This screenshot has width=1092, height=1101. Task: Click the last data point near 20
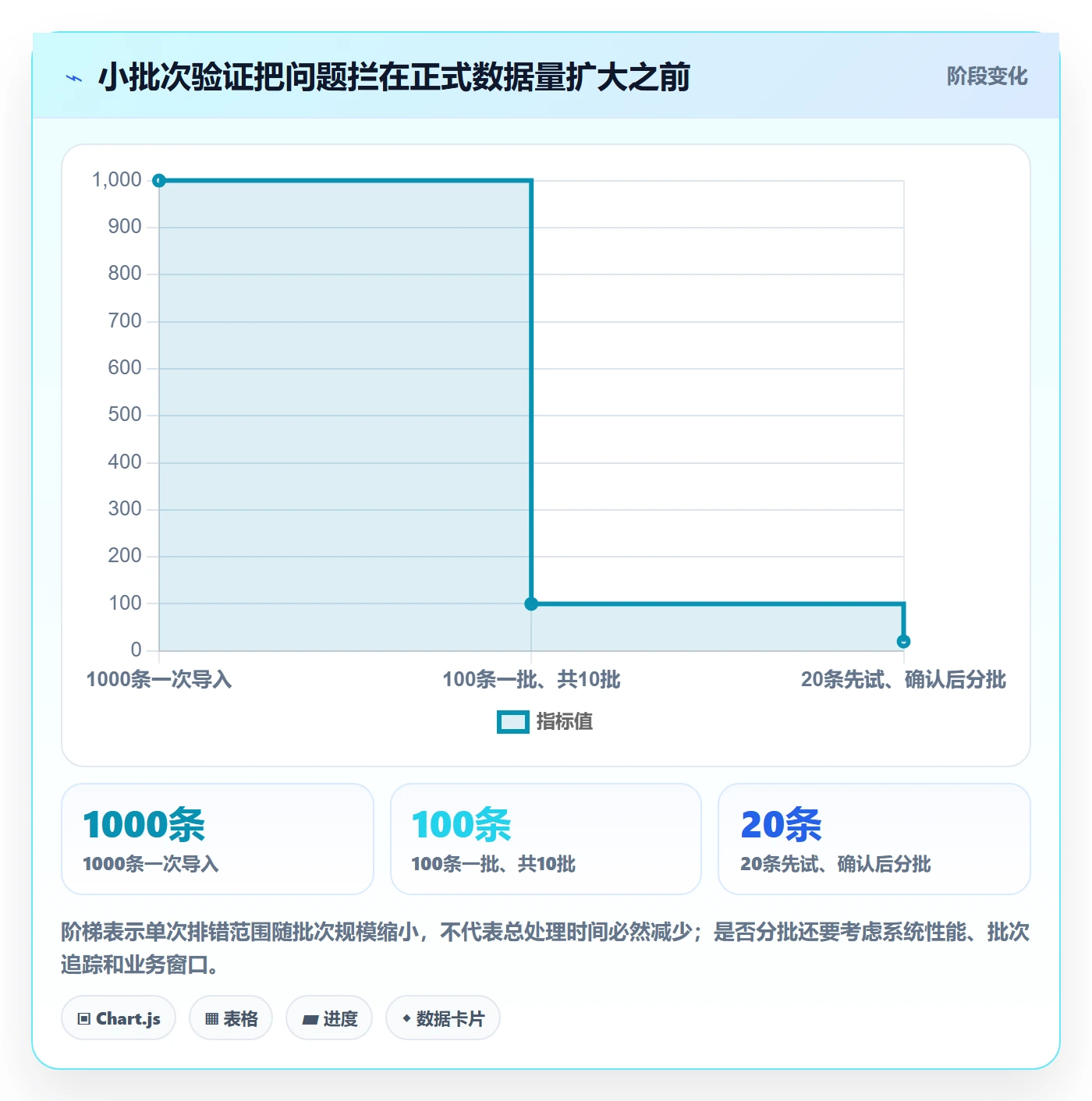(903, 642)
